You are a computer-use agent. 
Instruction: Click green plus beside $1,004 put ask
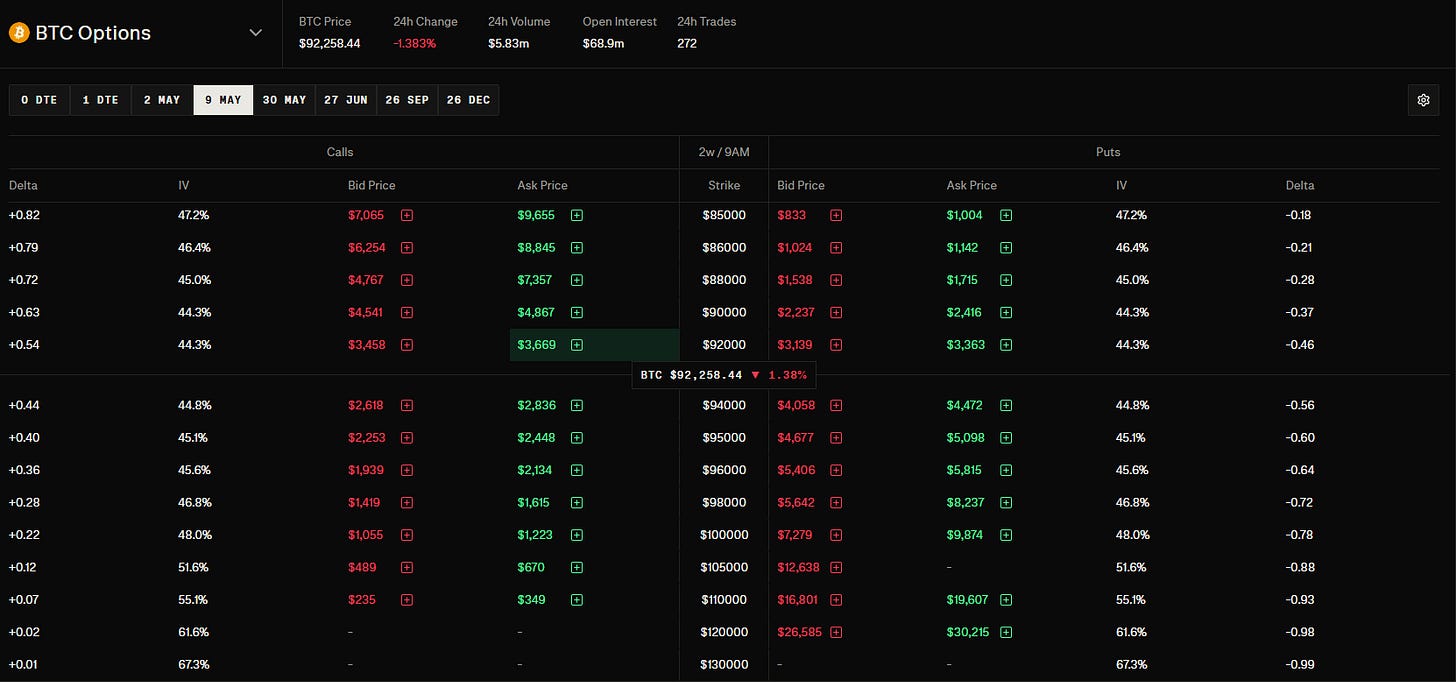click(1006, 215)
